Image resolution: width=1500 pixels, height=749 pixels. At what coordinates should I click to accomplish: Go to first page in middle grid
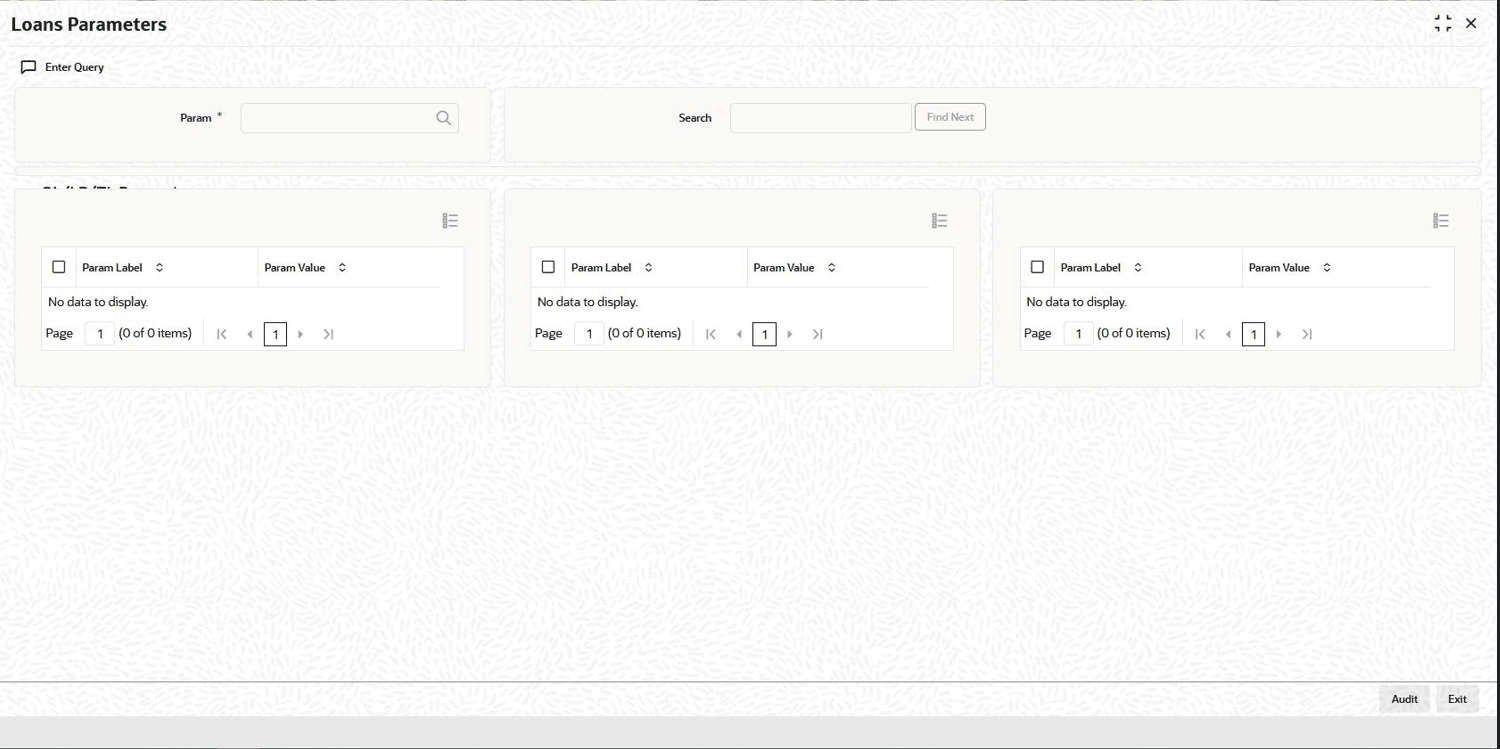pyautogui.click(x=711, y=334)
